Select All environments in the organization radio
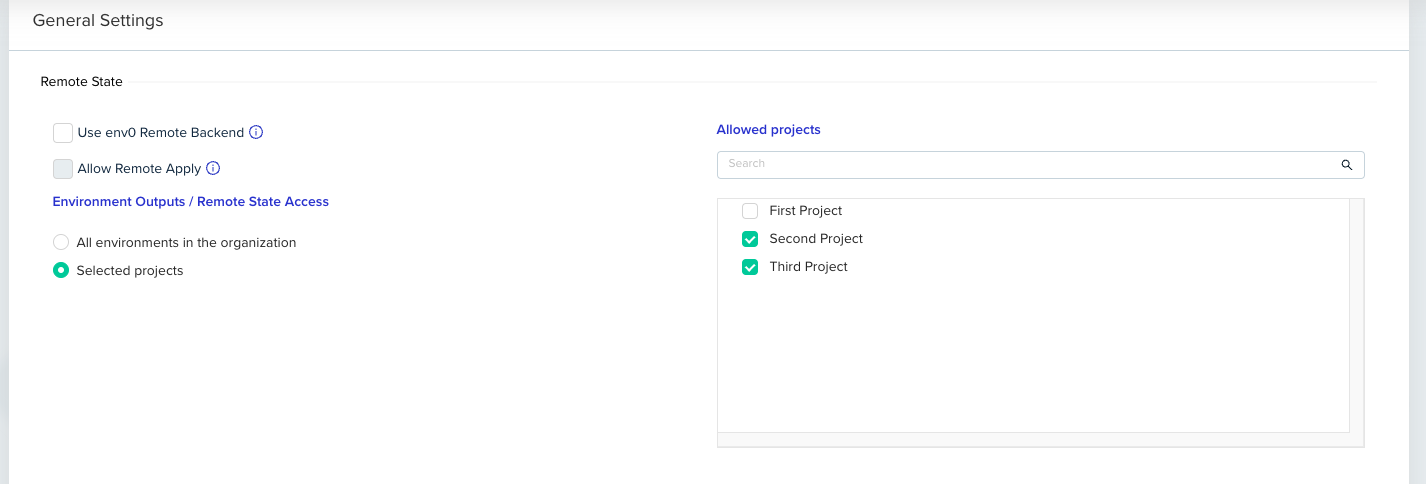 click(x=61, y=242)
